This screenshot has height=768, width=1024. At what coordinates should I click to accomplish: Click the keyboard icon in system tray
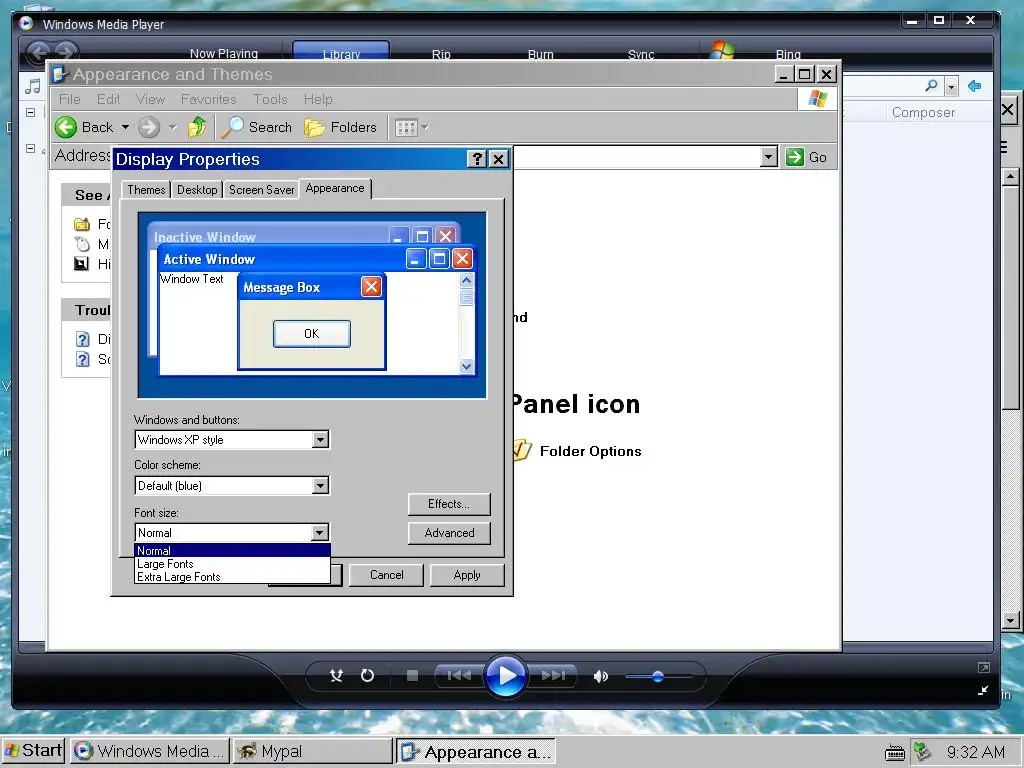895,752
